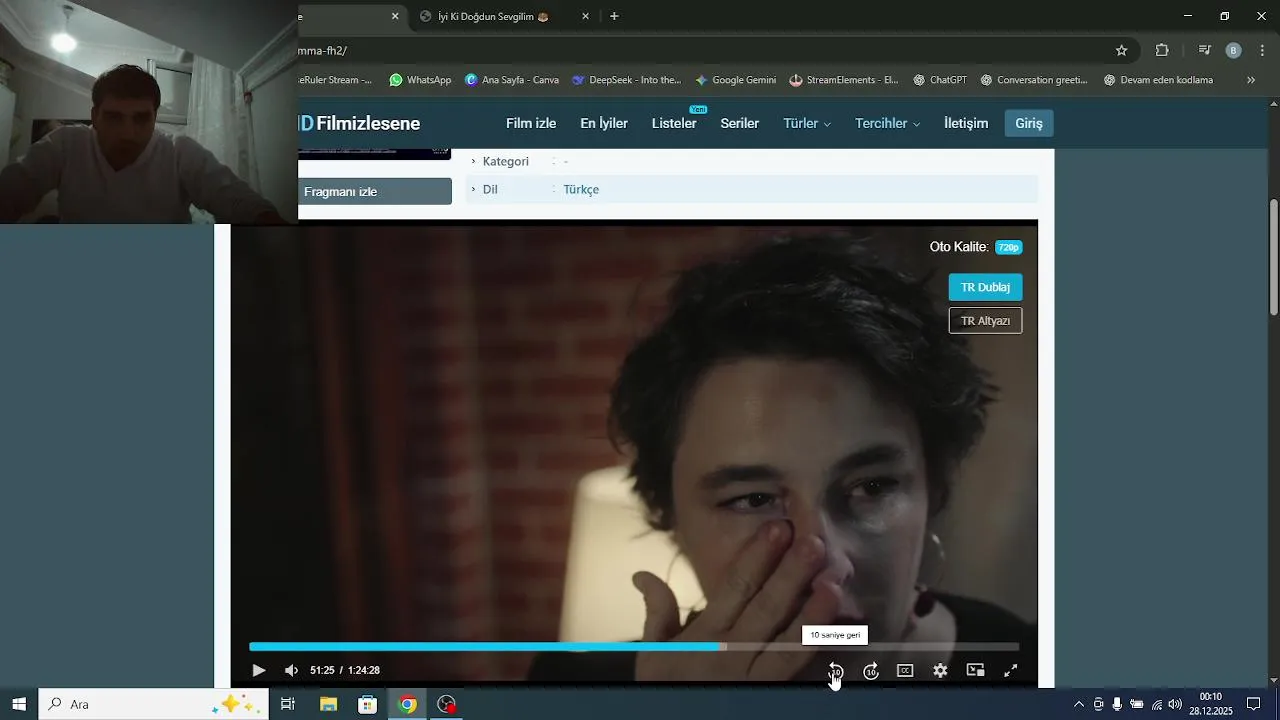The image size is (1280, 720).
Task: Click the Ara taskbar search box
Action: 153,704
